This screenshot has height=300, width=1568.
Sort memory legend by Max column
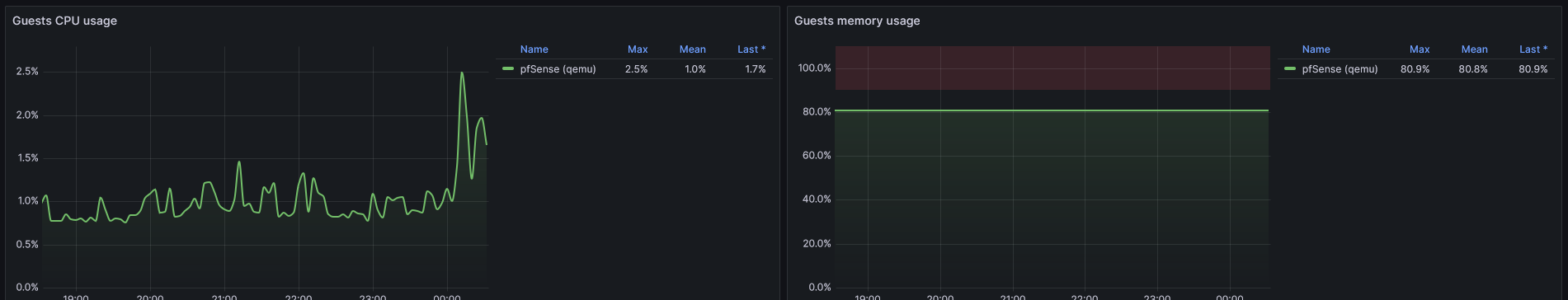click(x=1420, y=49)
